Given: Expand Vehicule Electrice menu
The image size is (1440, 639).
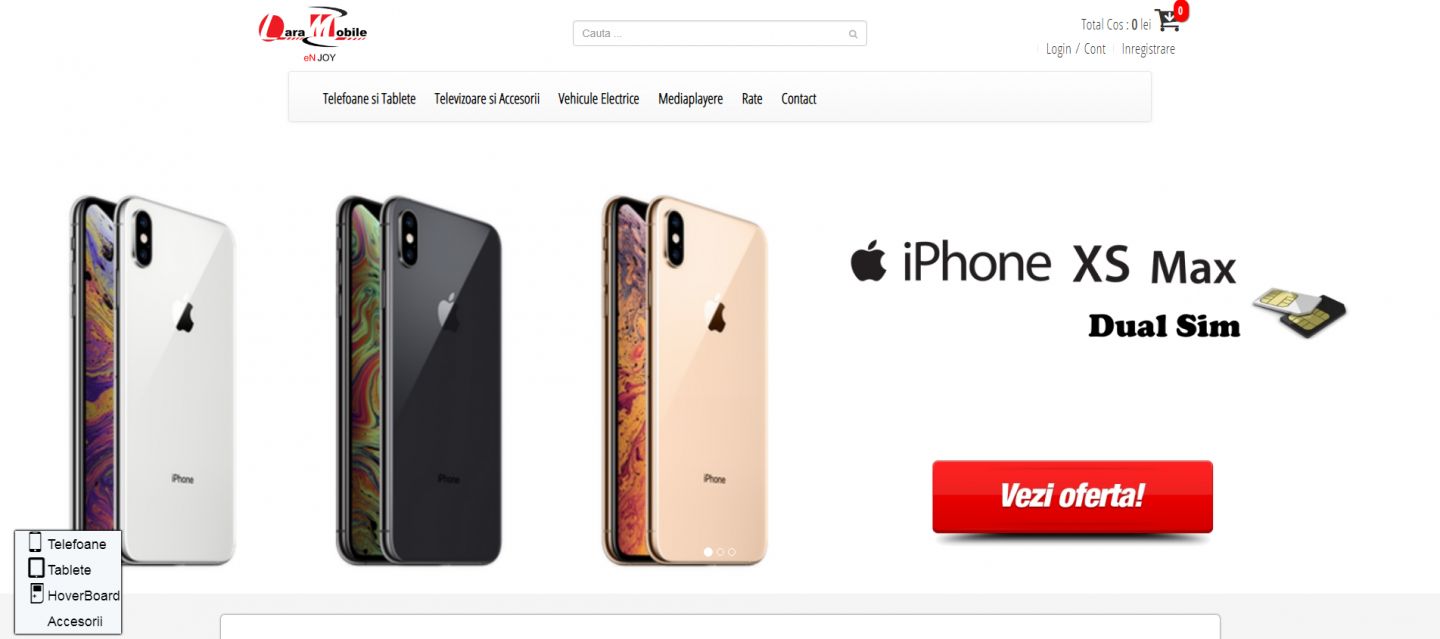Looking at the screenshot, I should tap(598, 99).
